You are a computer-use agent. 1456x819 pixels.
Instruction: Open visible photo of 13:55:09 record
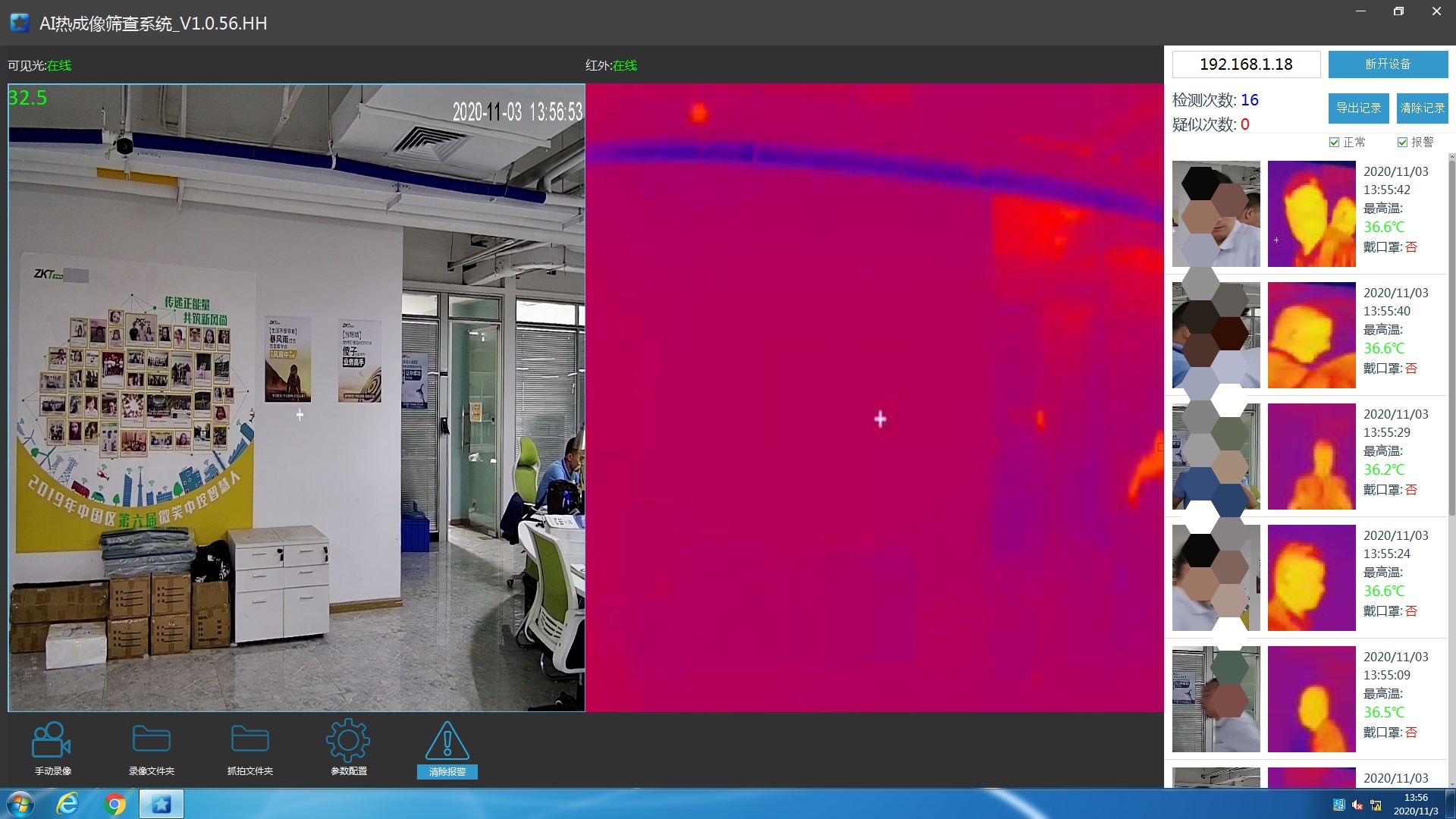click(1216, 698)
